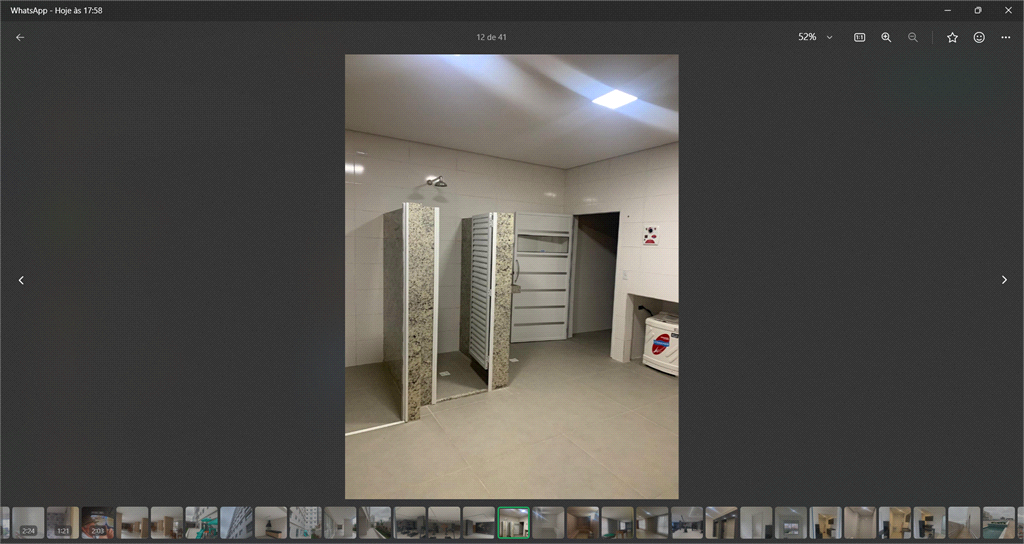The image size is (1024, 544).
Task: Expand the 52% zoom level dropdown
Action: coord(829,37)
